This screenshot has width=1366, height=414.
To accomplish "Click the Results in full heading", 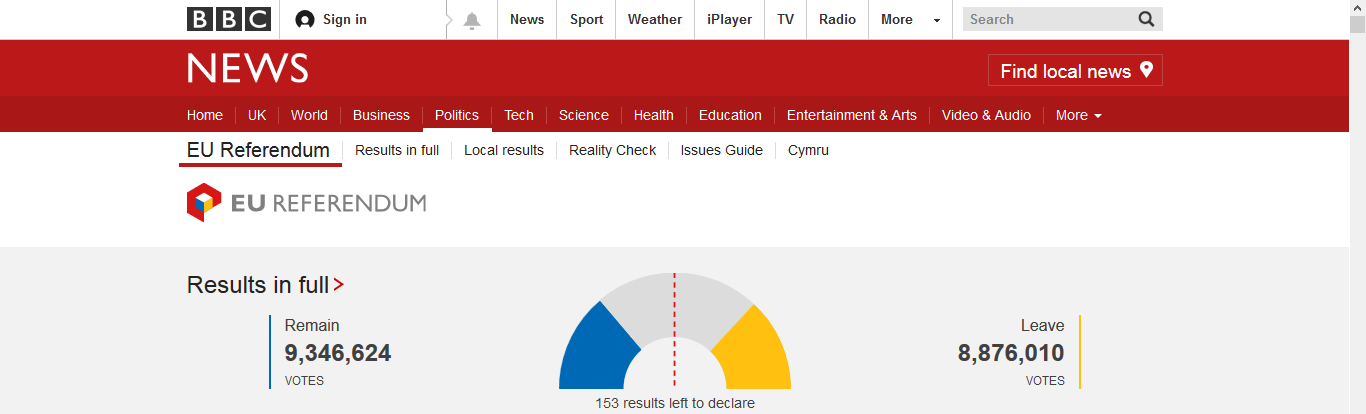I will point(258,285).
